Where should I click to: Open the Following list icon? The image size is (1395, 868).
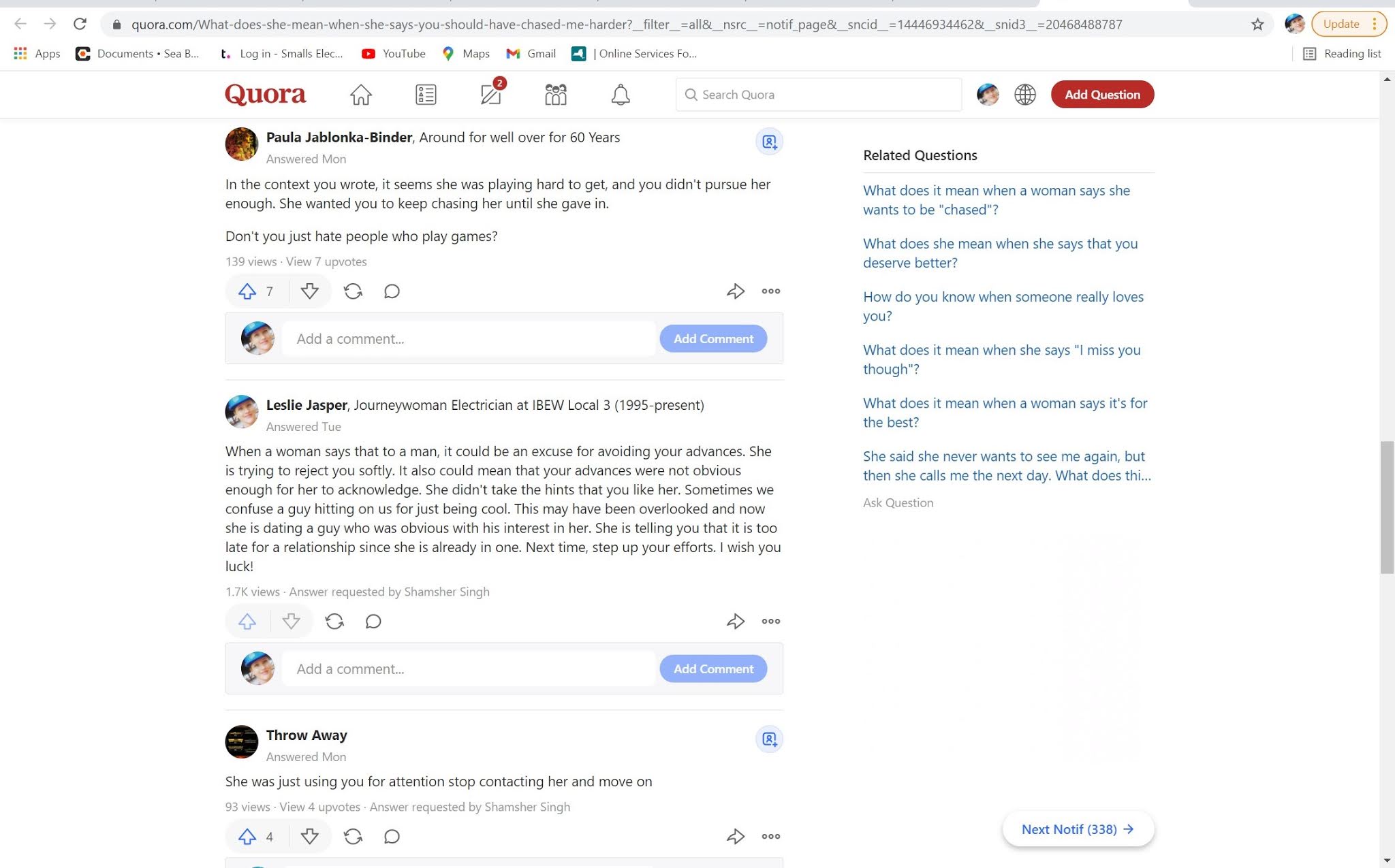point(426,95)
